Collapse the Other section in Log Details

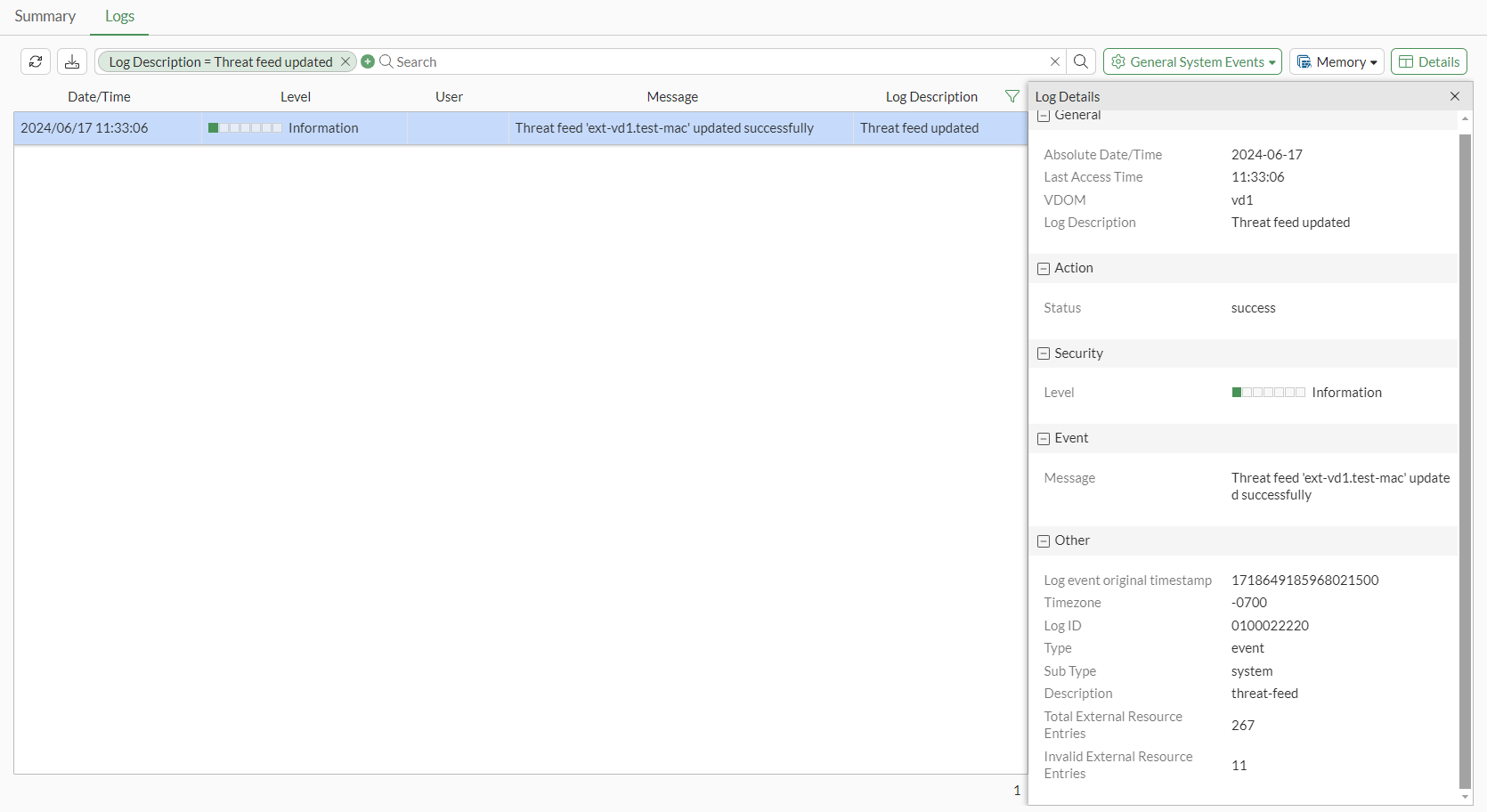click(x=1043, y=540)
